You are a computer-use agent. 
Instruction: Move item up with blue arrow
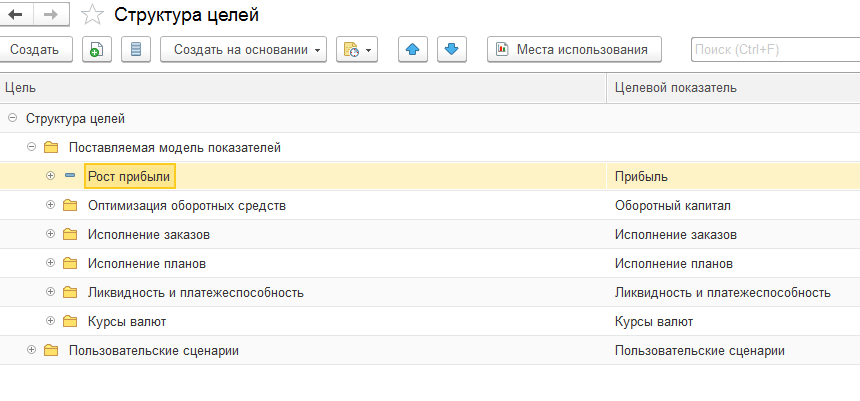point(413,49)
